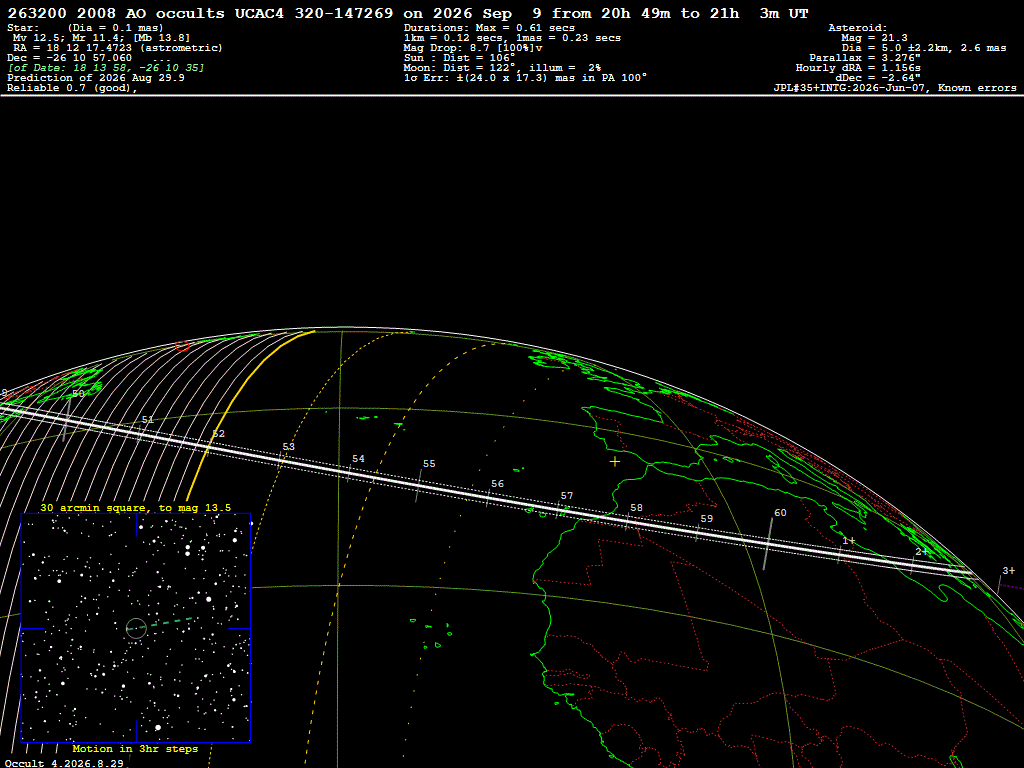Click time marker 50 at left edge
The image size is (1024, 768).
(78, 394)
